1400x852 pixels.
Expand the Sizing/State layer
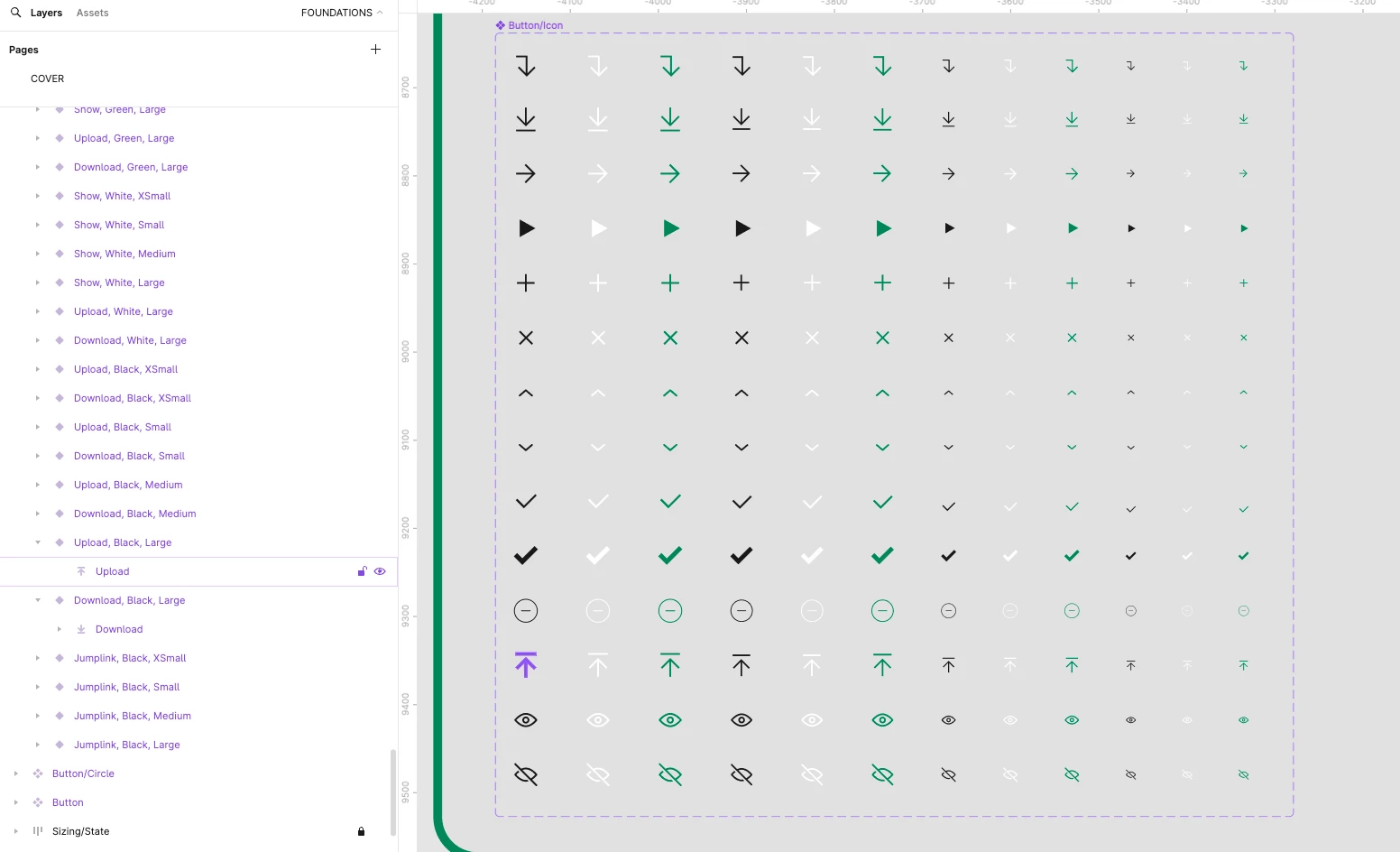point(15,831)
